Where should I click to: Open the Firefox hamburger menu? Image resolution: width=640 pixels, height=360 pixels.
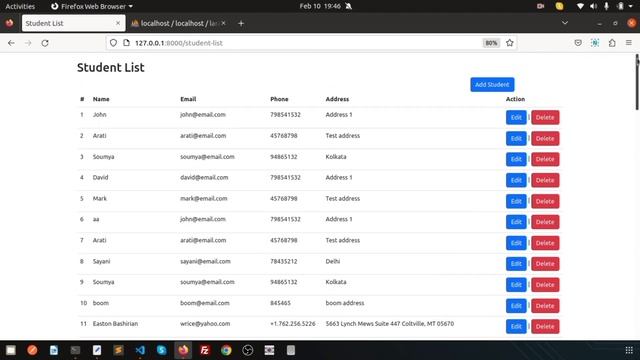coord(629,43)
